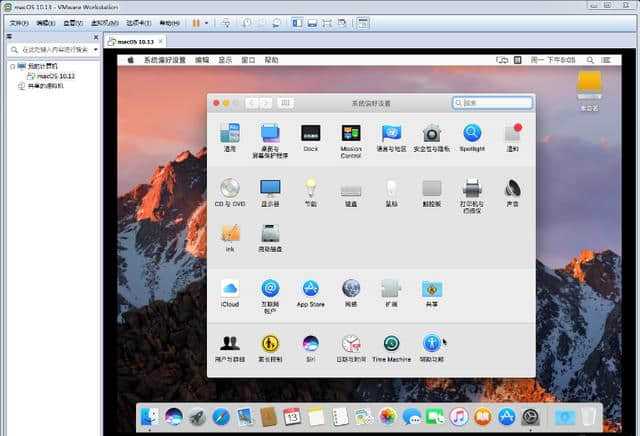
Task: Click Show All grid button in preferences
Action: [x=285, y=102]
